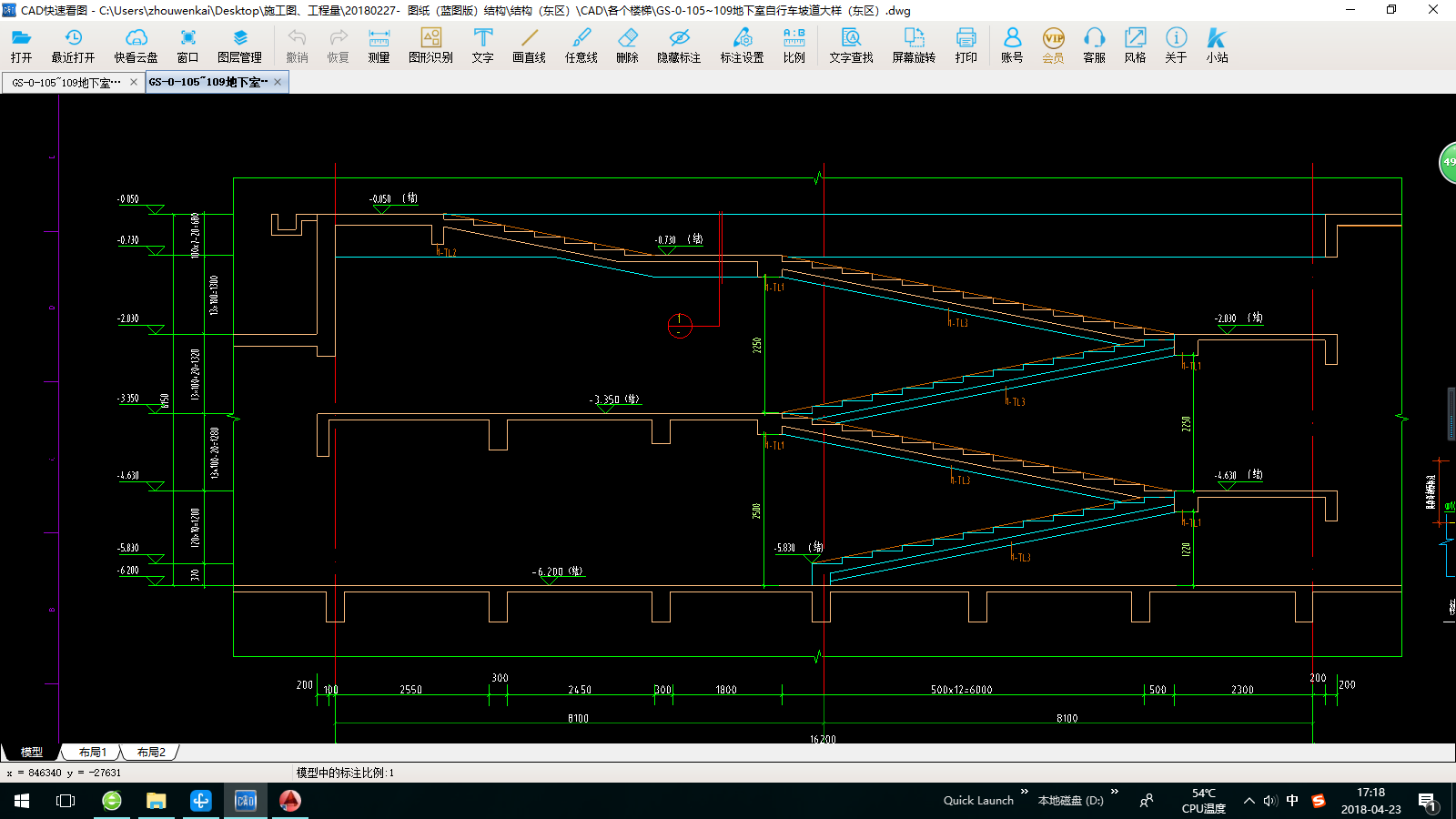Open Sogou input tray icon
This screenshot has width=1456, height=819.
1319,801
